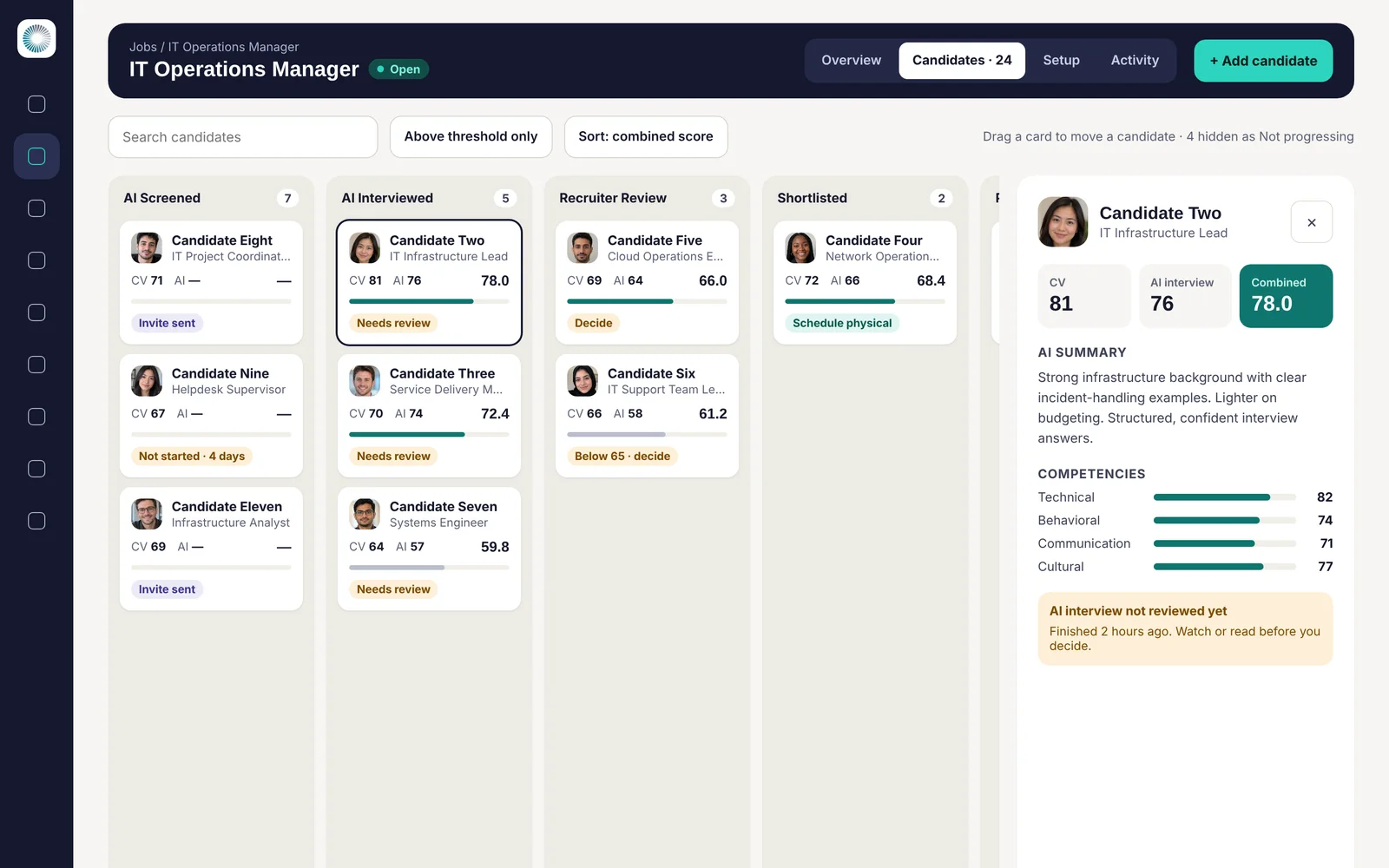Screen dimensions: 1389x868
Task: Click Jobs breadcrumb link
Action: coord(143,47)
